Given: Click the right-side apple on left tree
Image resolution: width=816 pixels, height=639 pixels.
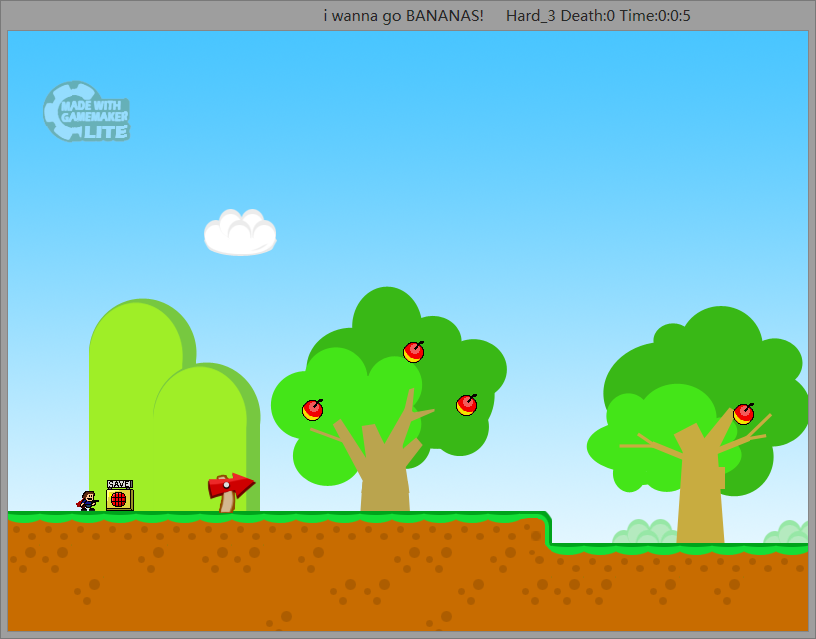Looking at the screenshot, I should 467,405.
